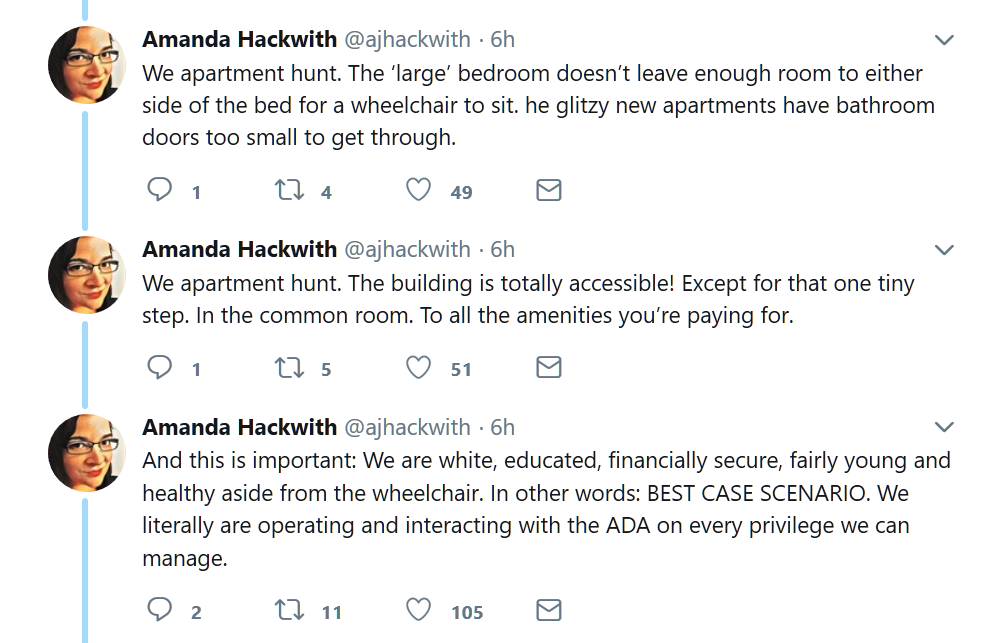
Task: Reply to the 'one tiny step' tweet
Action: 160,368
